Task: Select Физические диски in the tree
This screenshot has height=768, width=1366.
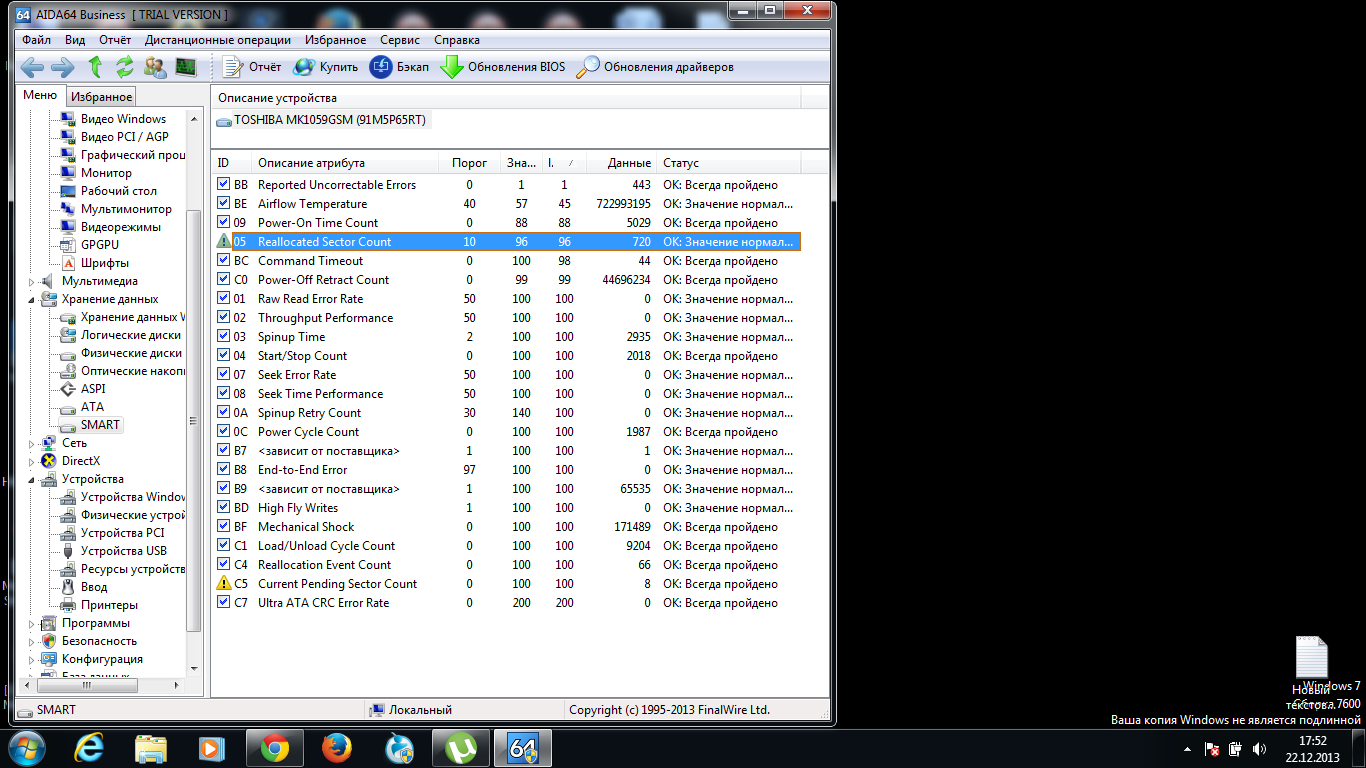Action: click(131, 353)
